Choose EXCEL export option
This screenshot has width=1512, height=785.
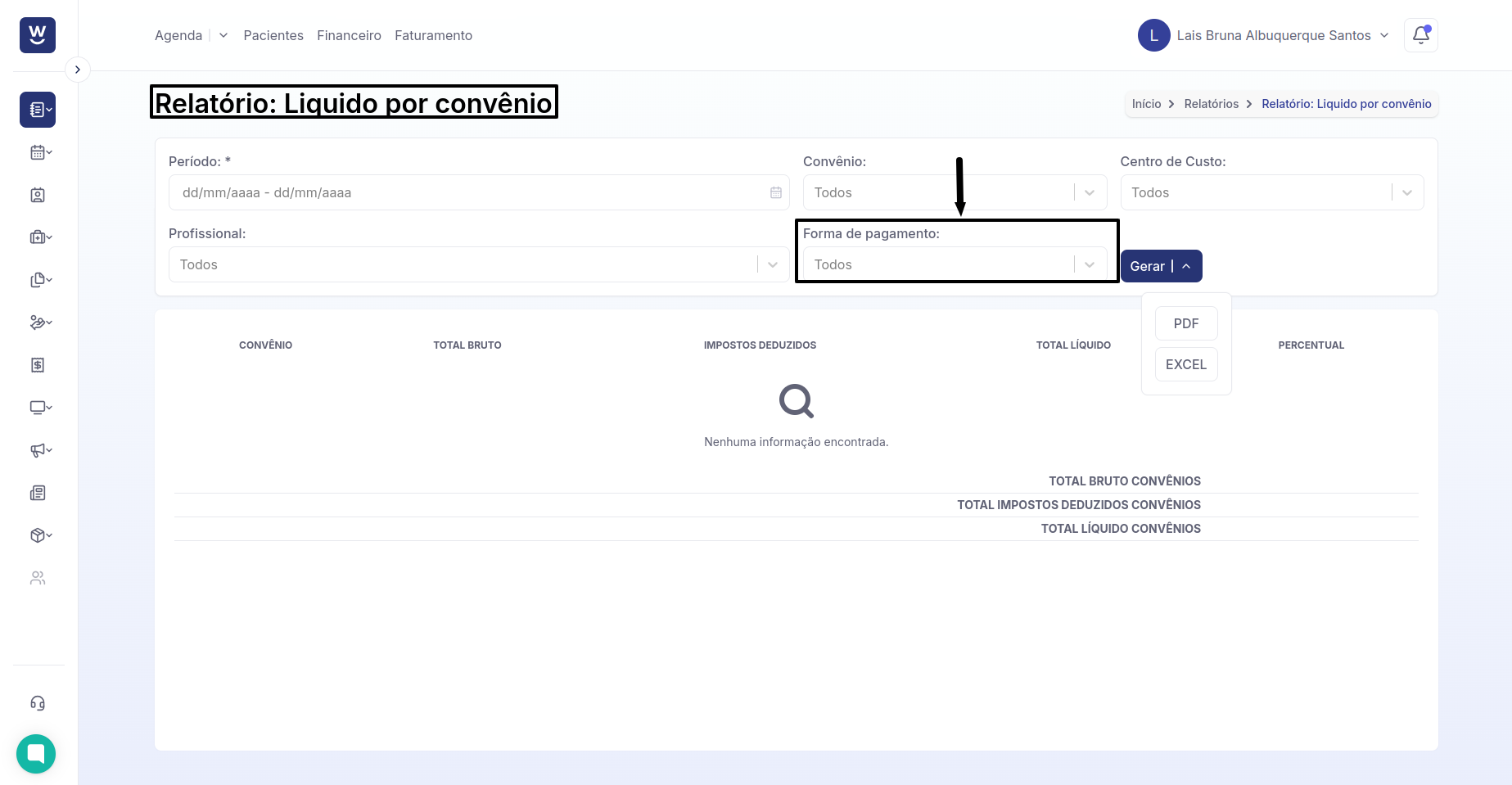(1186, 364)
